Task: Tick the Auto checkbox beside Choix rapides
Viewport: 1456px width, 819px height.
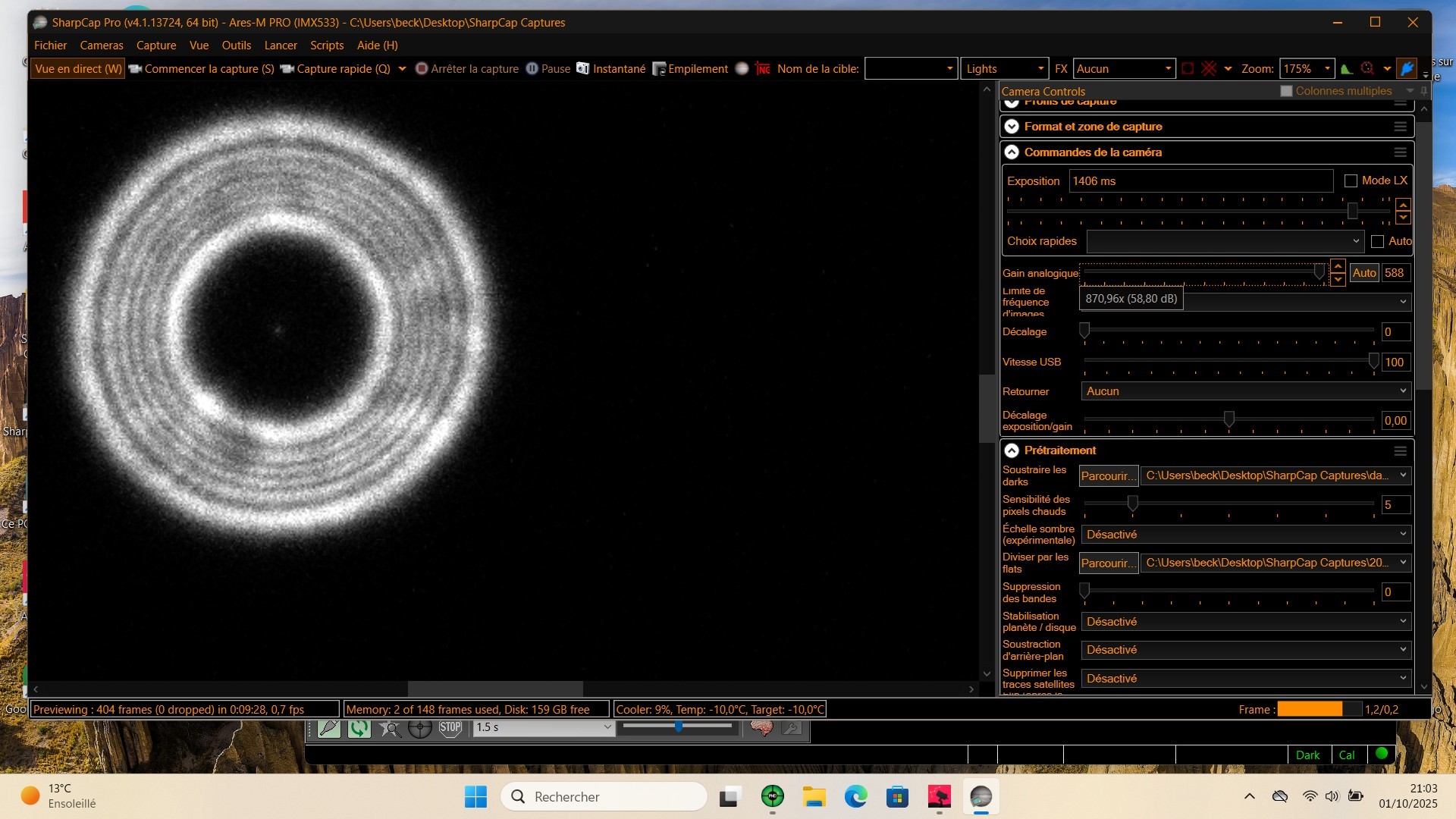Action: coord(1378,241)
